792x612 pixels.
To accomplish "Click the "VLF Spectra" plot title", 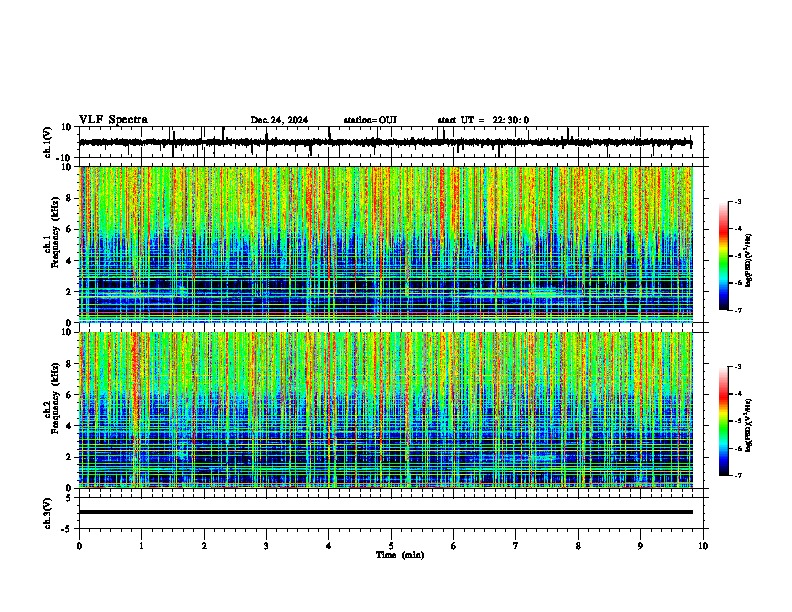I will 113,120.
